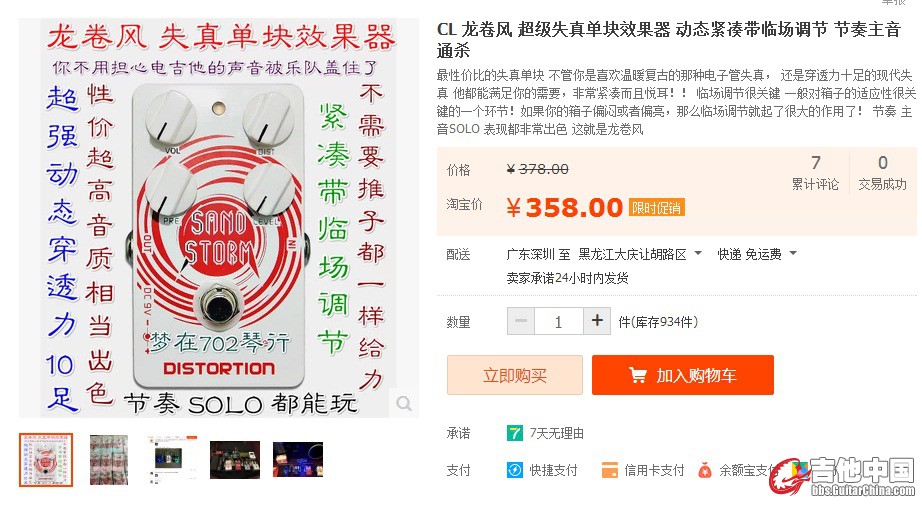Select the fifth dark pedalboard thumbnail
Image resolution: width=922 pixels, height=506 pixels.
[298, 459]
